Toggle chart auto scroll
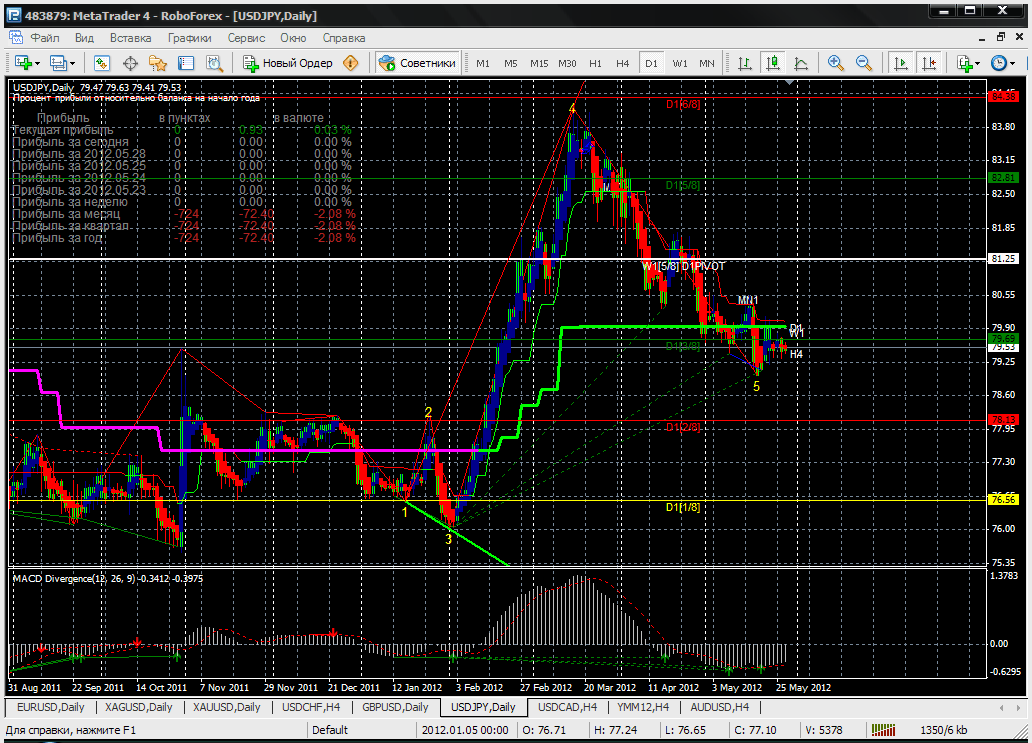Viewport: 1032px width, 743px height. point(901,63)
